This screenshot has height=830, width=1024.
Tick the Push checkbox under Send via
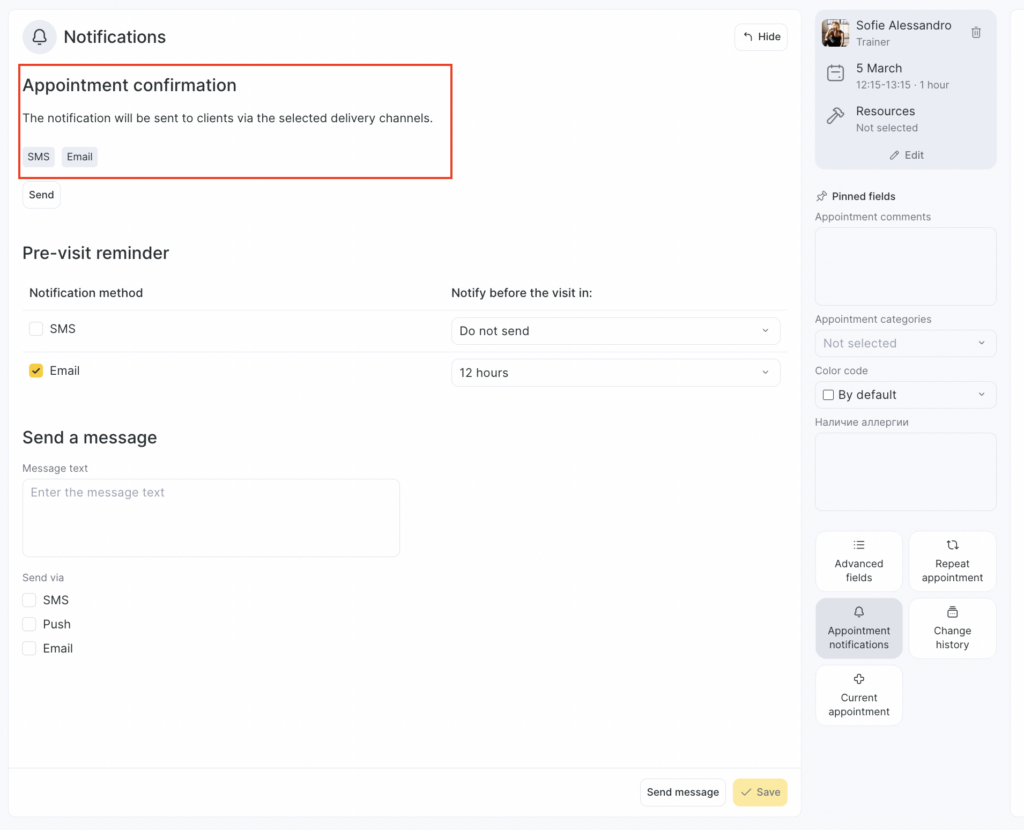[30, 624]
